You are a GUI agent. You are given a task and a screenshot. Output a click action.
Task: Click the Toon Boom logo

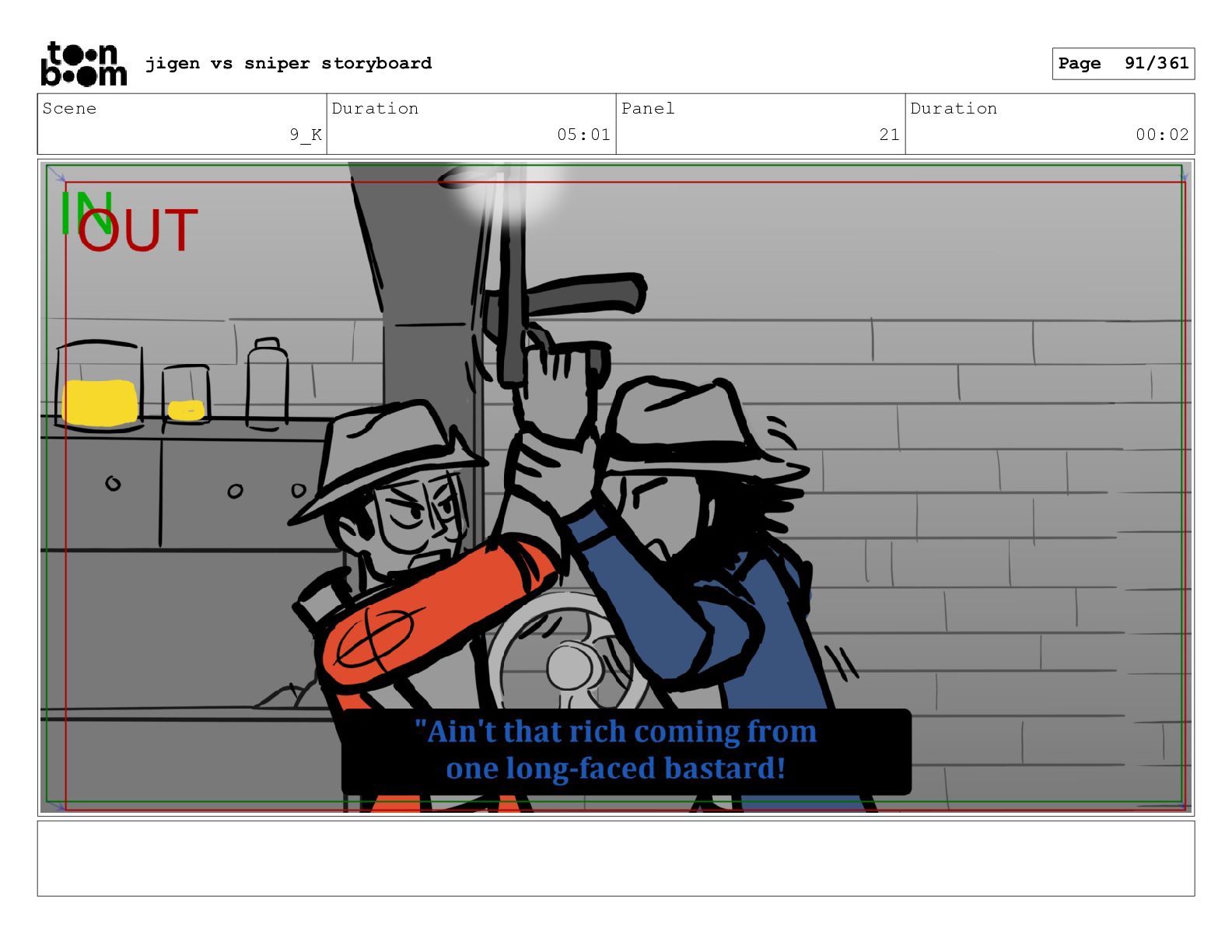click(83, 63)
